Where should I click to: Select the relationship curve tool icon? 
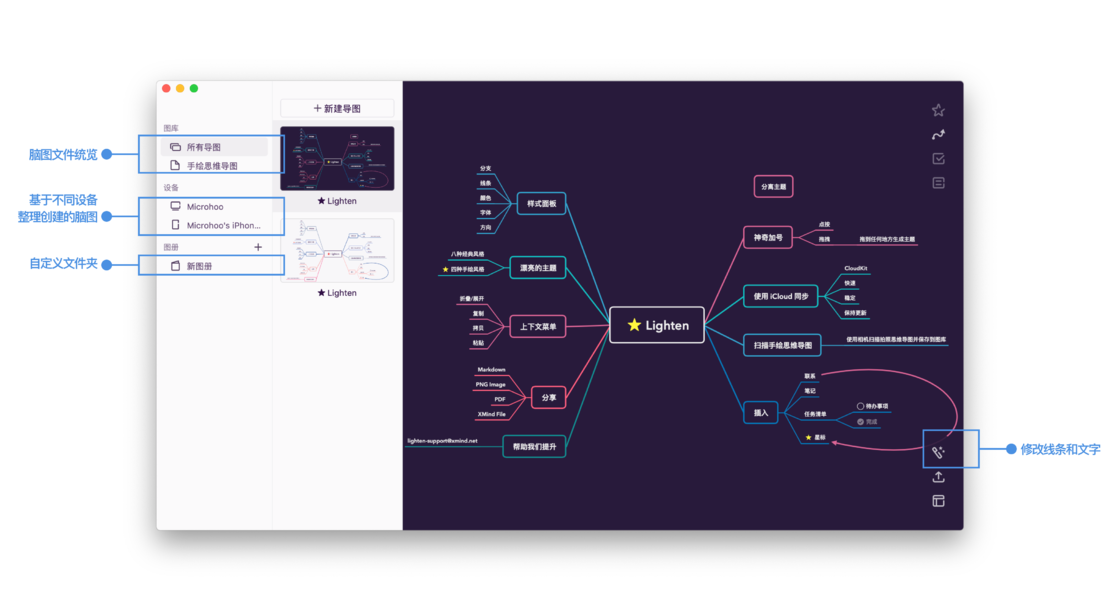[938, 134]
